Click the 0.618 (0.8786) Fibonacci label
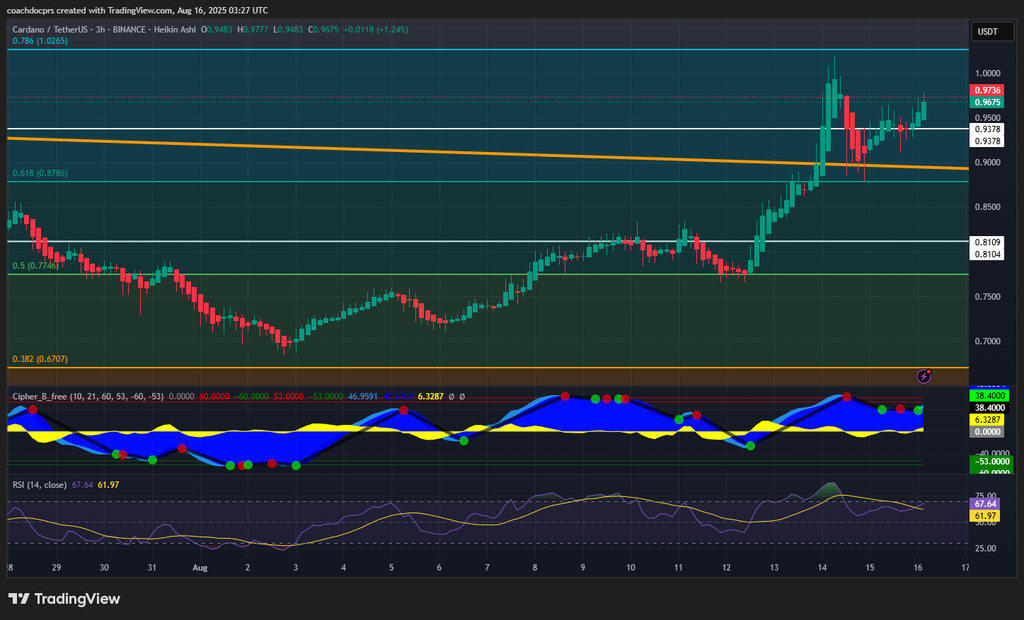This screenshot has width=1024, height=620. [x=39, y=173]
